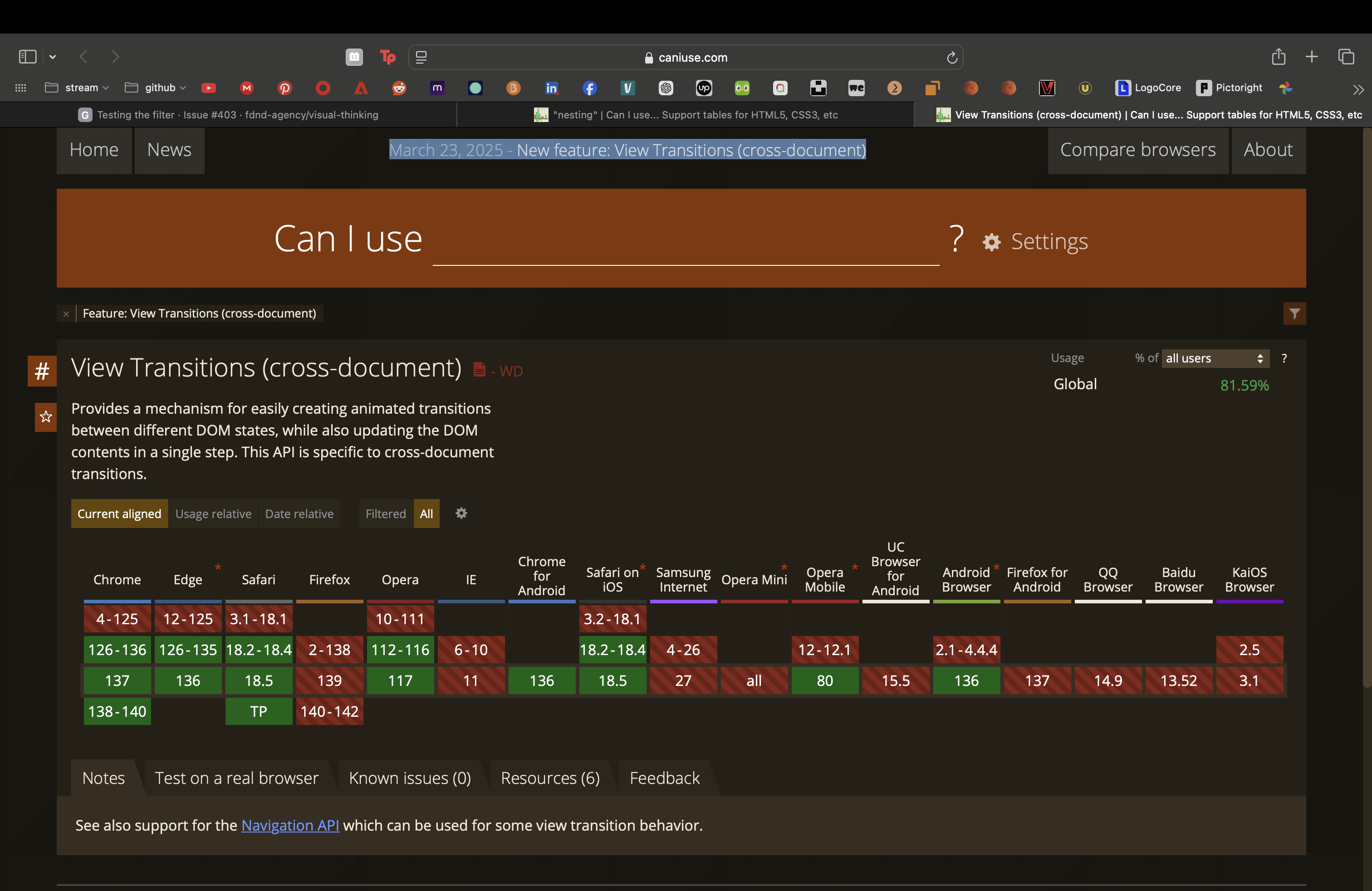Select the View Transitions browser tab
This screenshot has height=891, width=1372.
point(1142,115)
